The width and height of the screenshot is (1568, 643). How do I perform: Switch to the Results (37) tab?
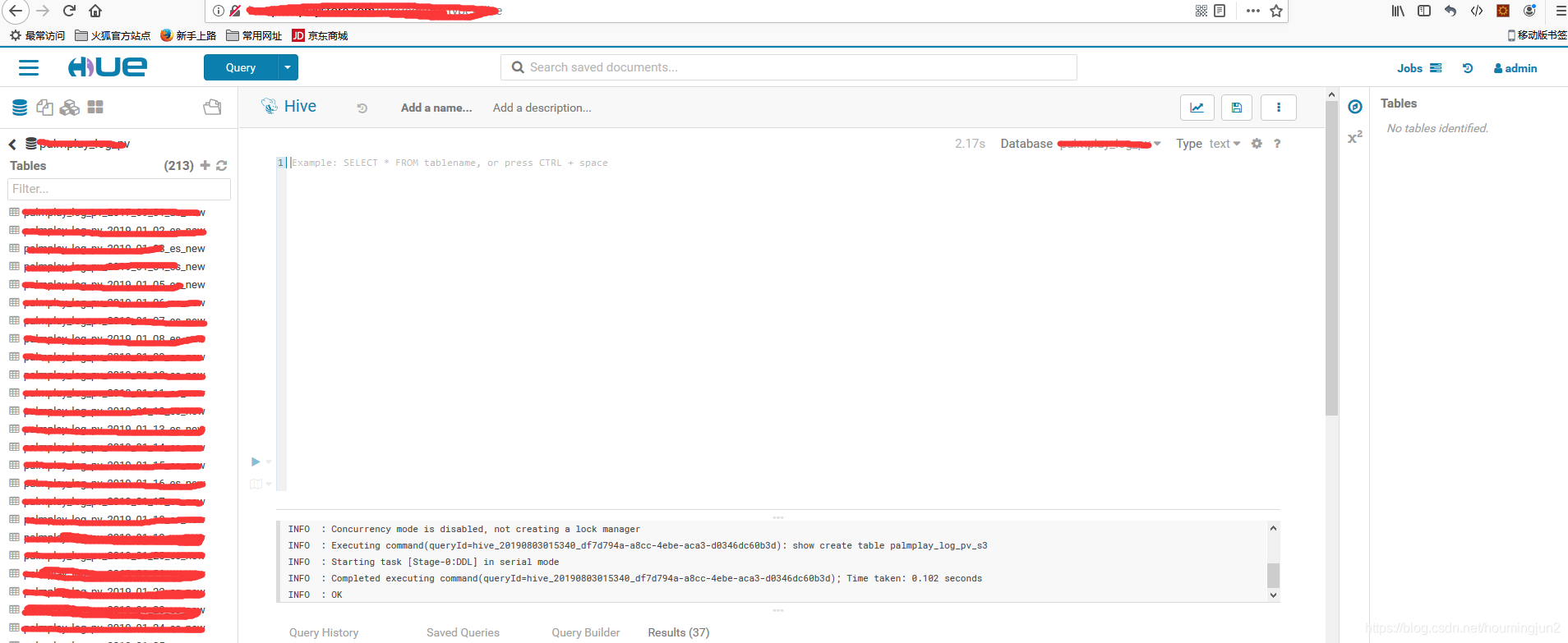coord(678,632)
